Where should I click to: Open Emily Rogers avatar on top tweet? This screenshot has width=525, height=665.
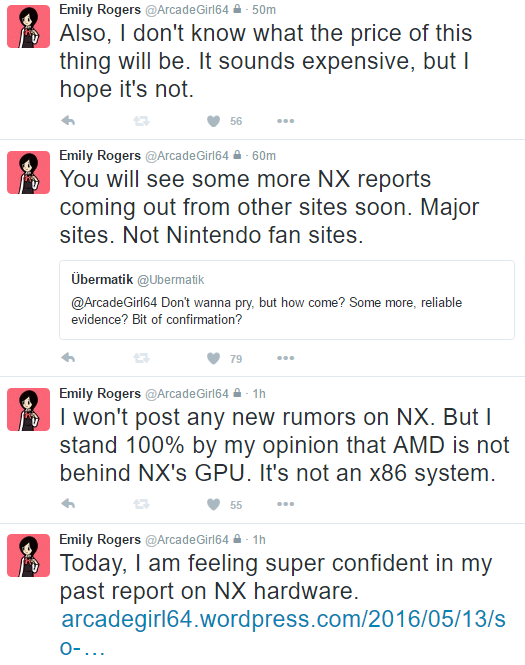(x=28, y=26)
